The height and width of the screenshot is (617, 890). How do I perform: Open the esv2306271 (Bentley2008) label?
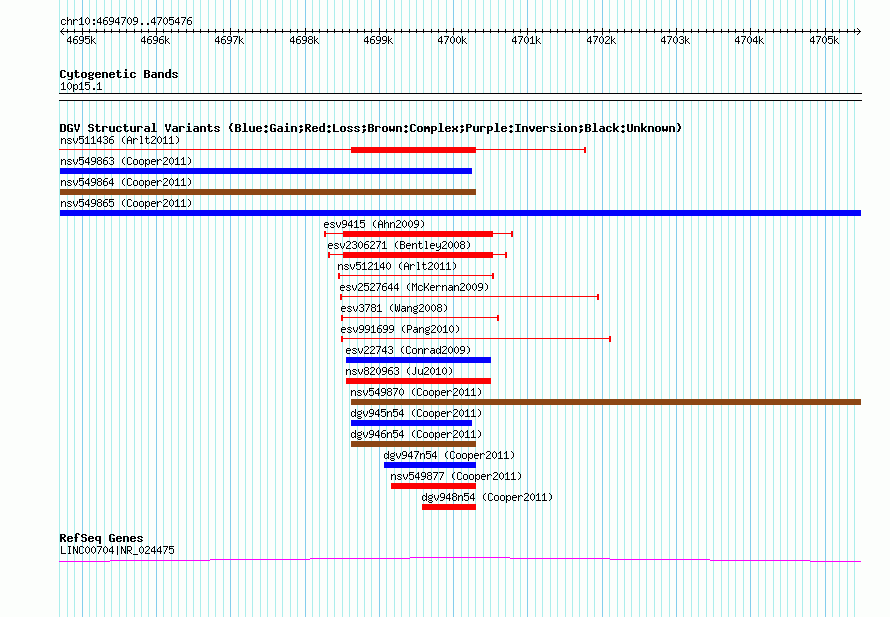click(x=399, y=245)
